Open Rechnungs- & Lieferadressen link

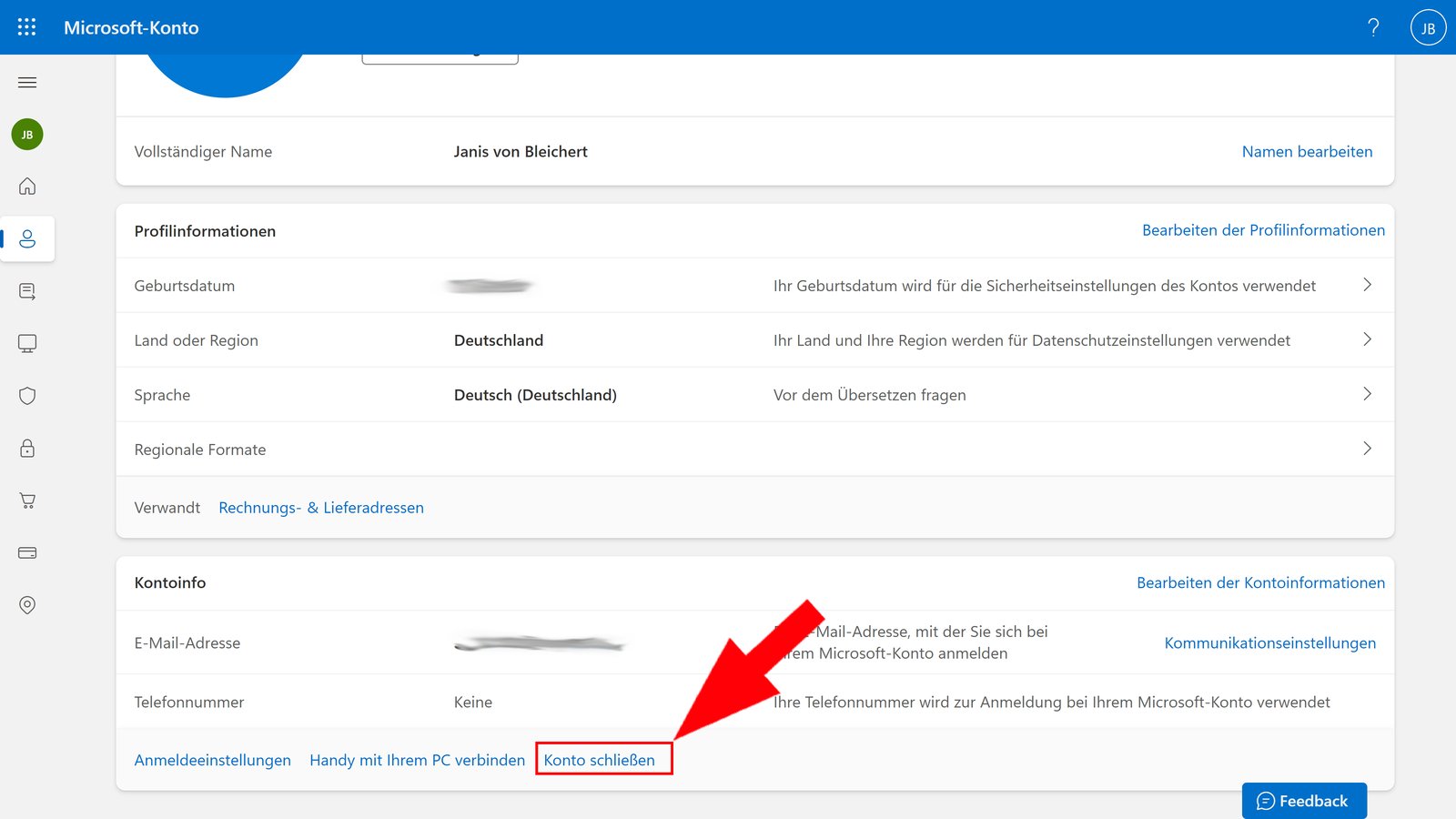320,507
